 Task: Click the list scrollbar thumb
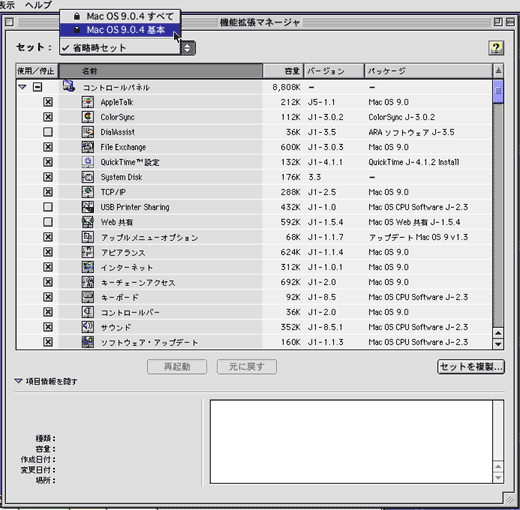(x=498, y=91)
